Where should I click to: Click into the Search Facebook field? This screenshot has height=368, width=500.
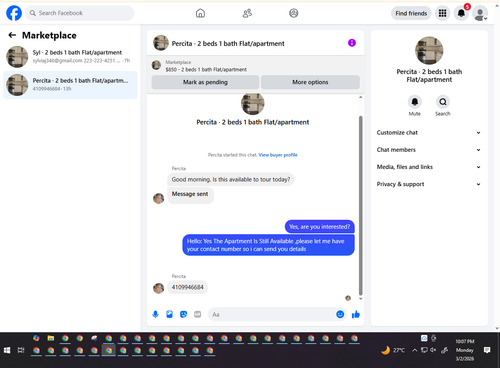point(80,13)
